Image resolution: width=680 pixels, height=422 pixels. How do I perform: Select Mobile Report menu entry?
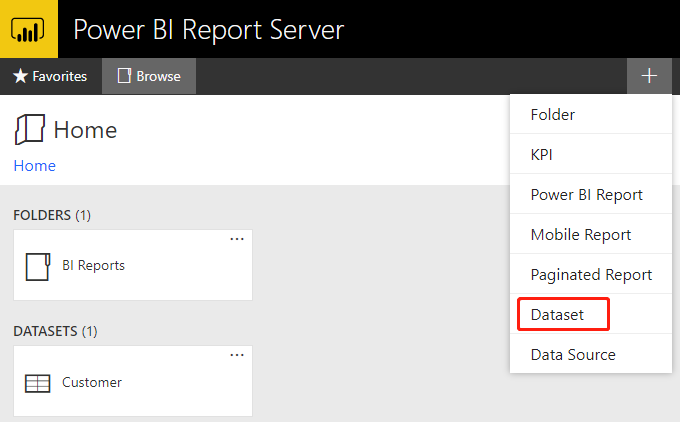pyautogui.click(x=591, y=234)
